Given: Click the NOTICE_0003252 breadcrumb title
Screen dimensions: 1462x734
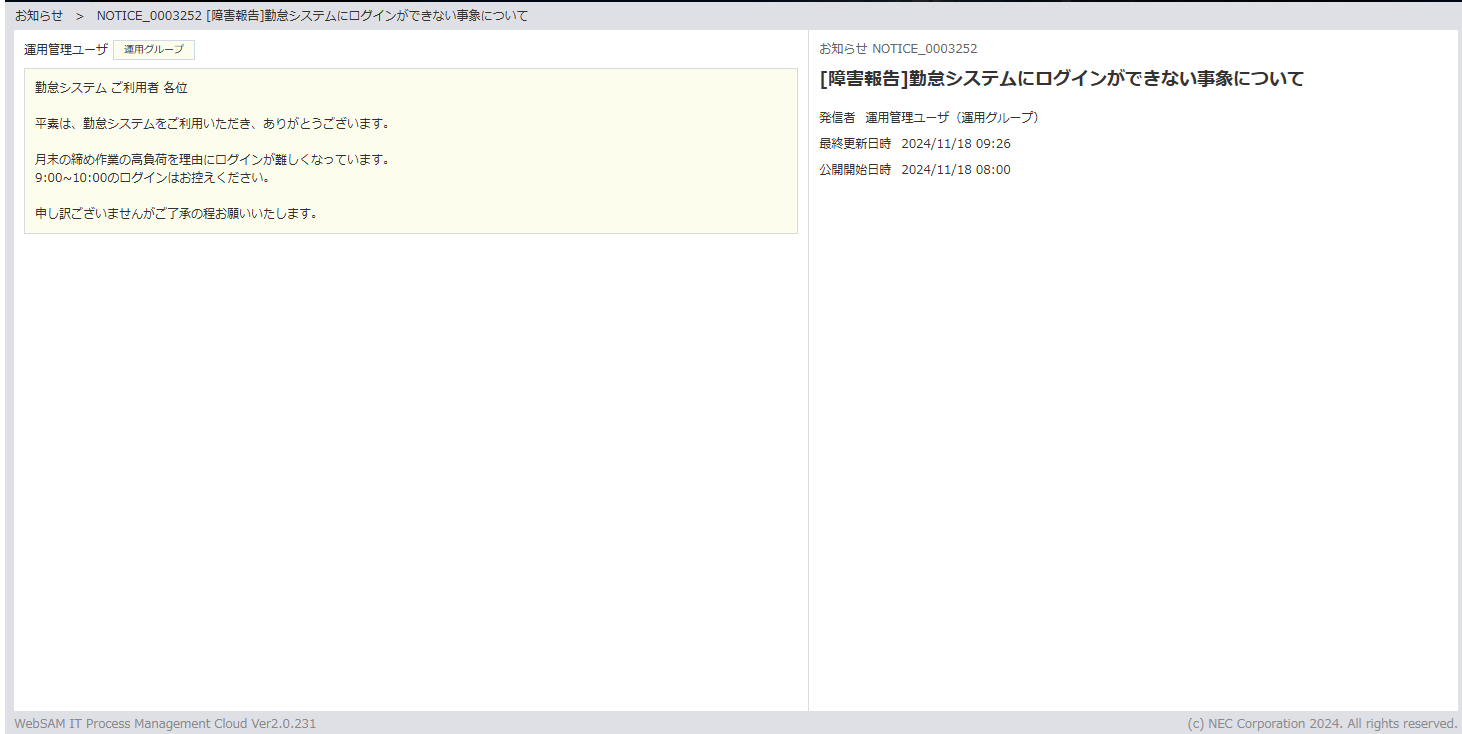Looking at the screenshot, I should 312,16.
